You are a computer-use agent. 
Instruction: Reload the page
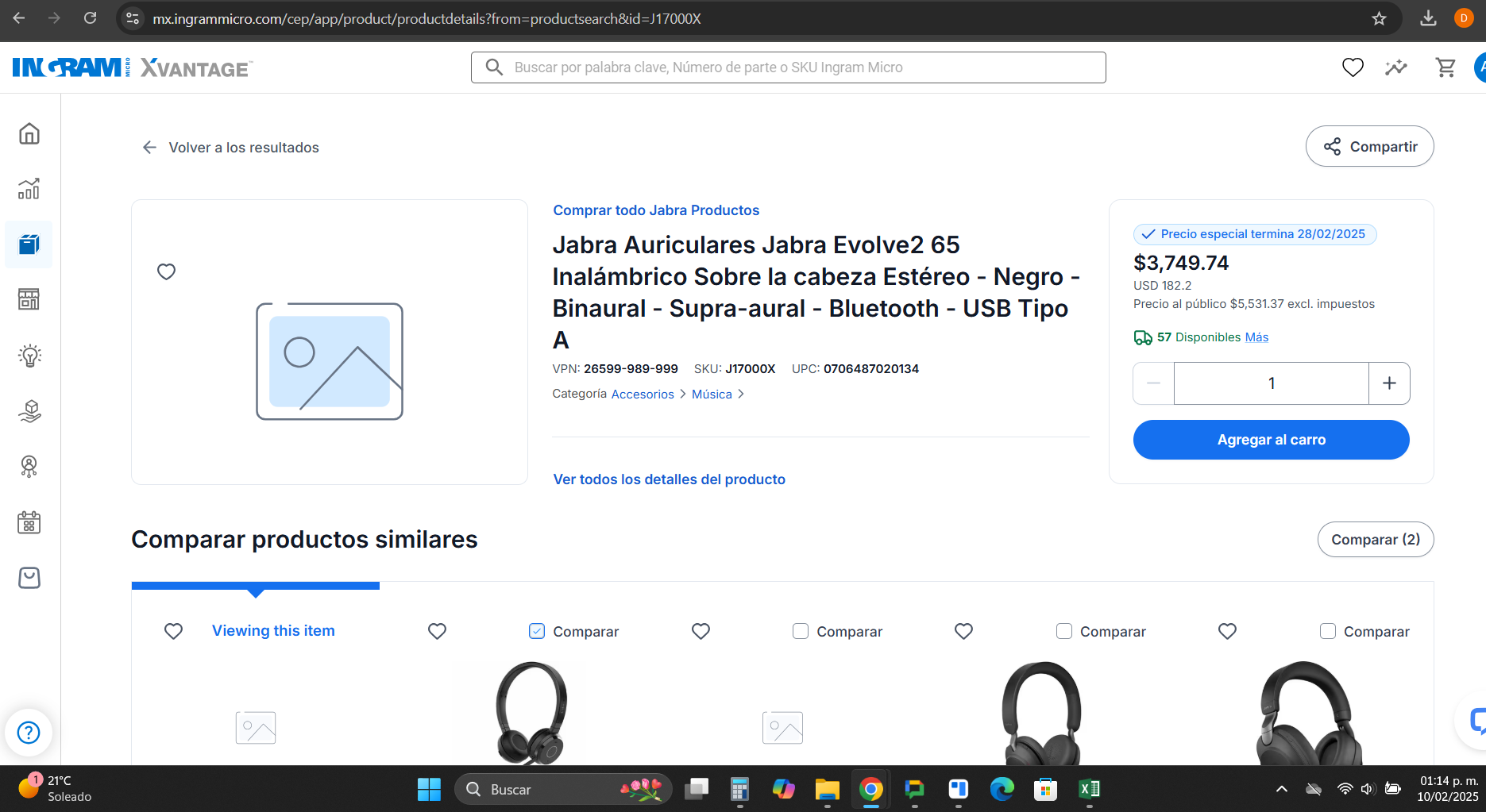coord(91,18)
